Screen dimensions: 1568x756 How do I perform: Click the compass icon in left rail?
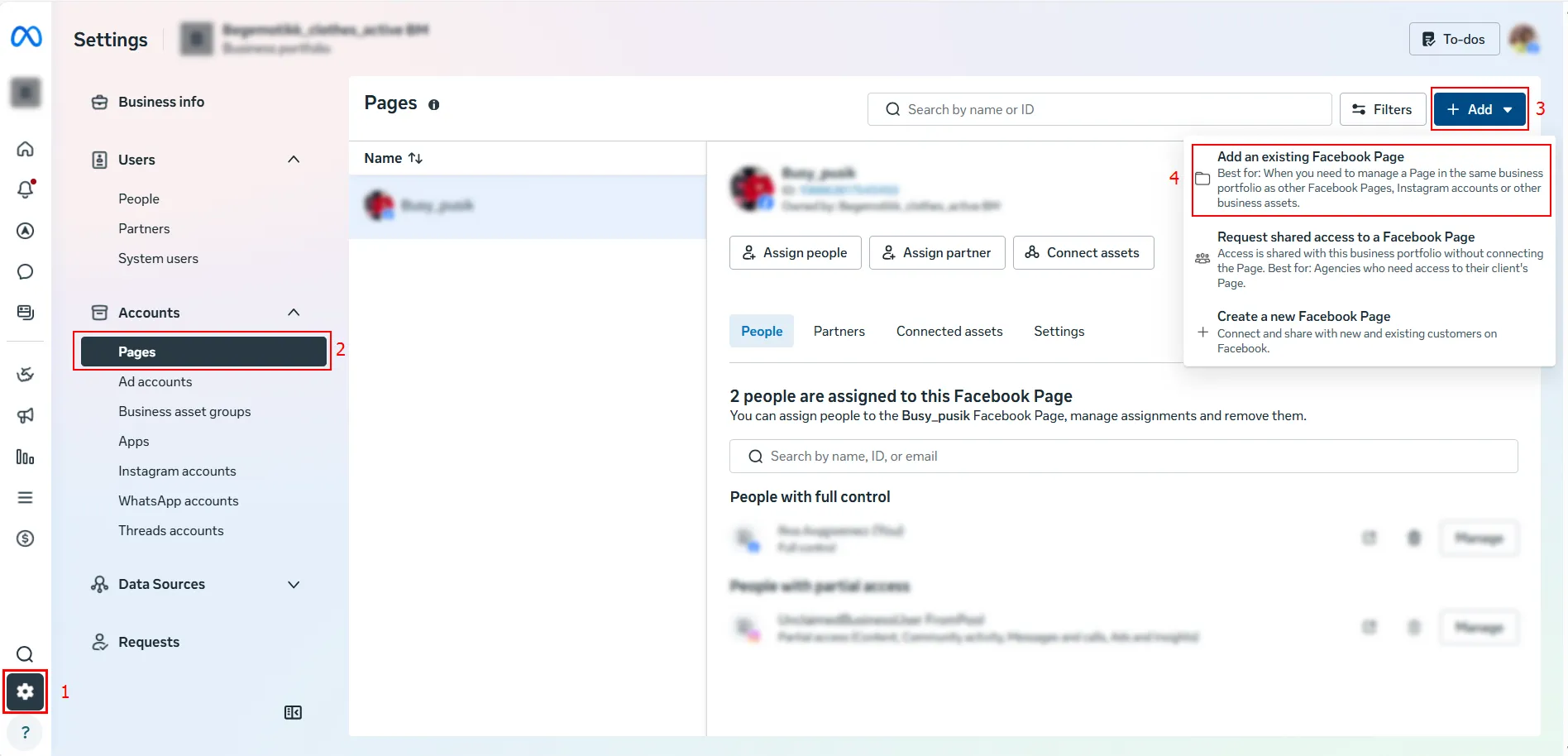[26, 231]
